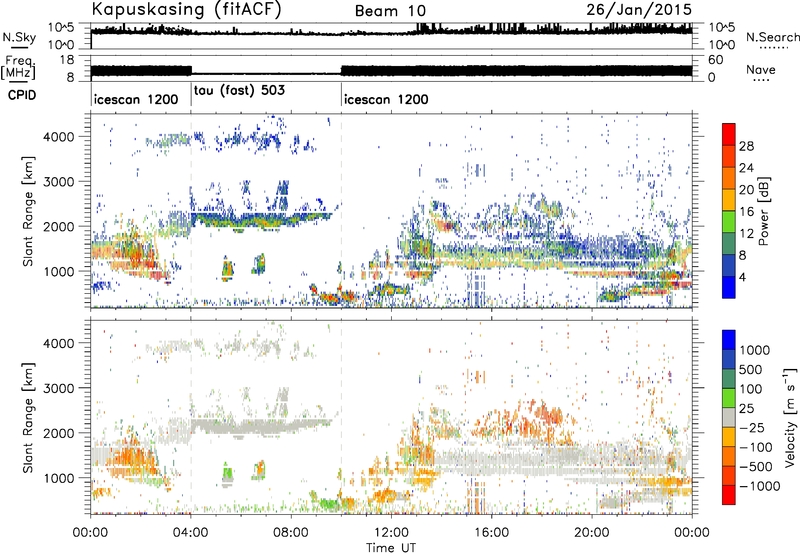Click the "Nave" legend label
Screen dimensions: 800x554
pyautogui.click(x=761, y=69)
